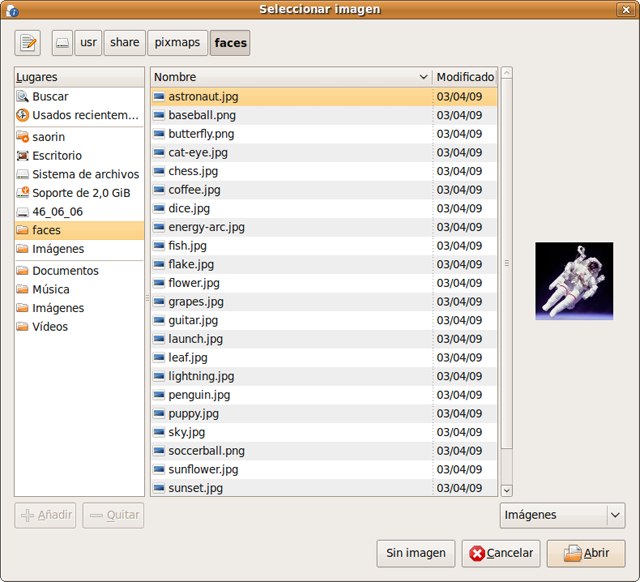Select Sistema de archivos in sidebar
640x582 pixels.
tap(85, 174)
